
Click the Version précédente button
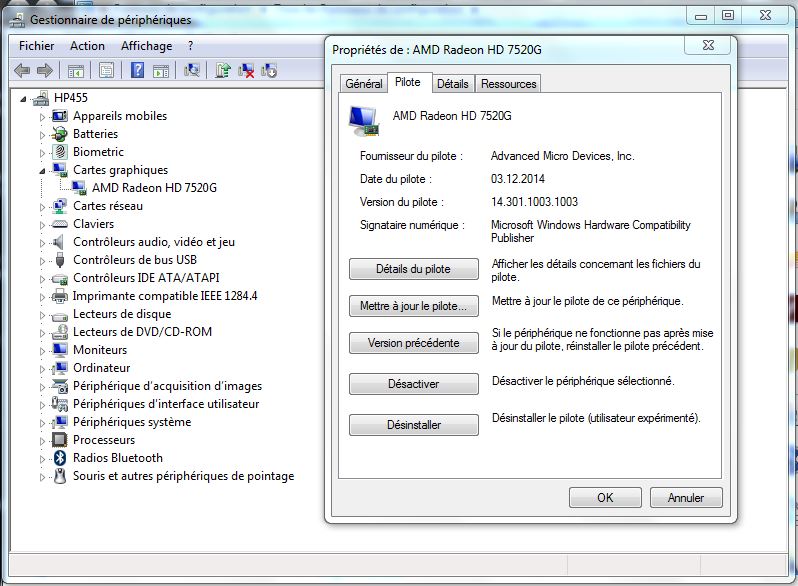(x=413, y=343)
